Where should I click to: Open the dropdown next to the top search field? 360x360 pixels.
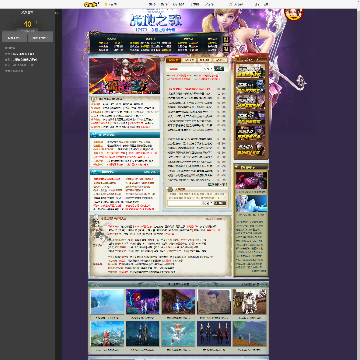point(208,69)
